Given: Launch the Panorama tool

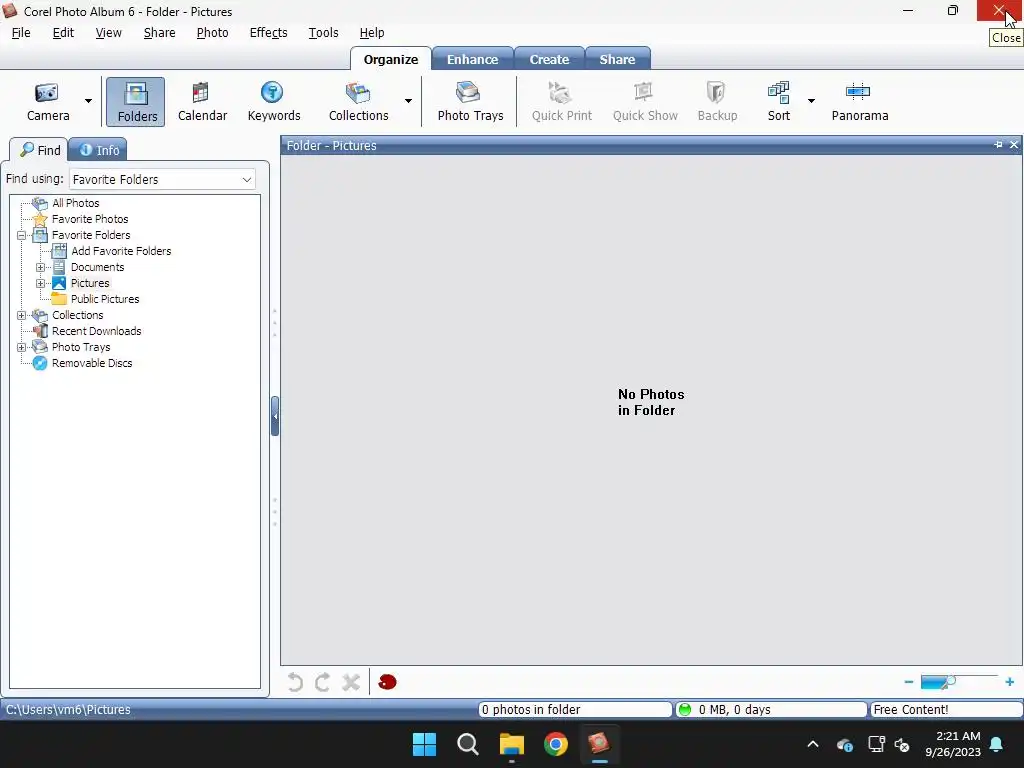Looking at the screenshot, I should coord(859,101).
